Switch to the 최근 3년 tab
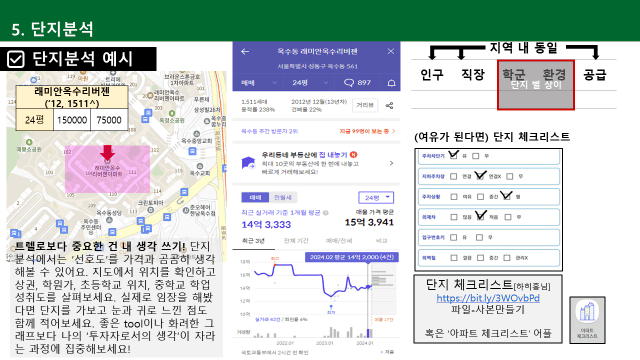 253,241
